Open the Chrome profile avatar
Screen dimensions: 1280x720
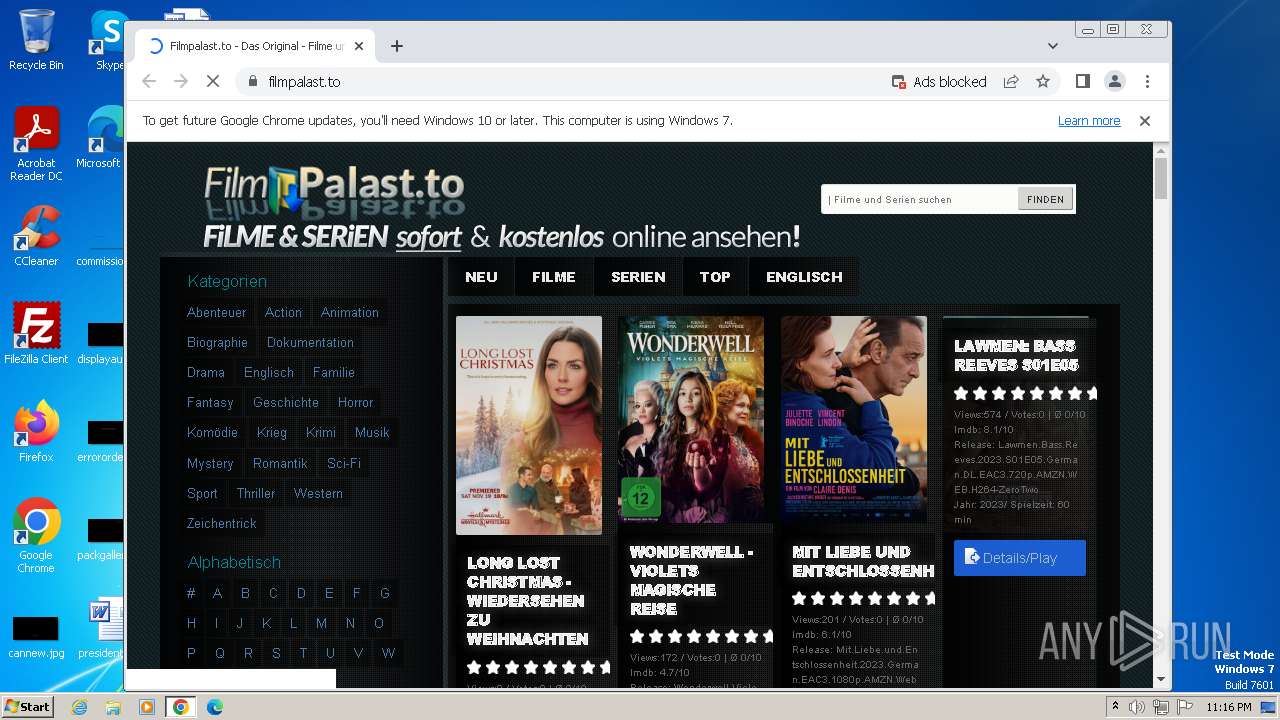pos(1114,82)
